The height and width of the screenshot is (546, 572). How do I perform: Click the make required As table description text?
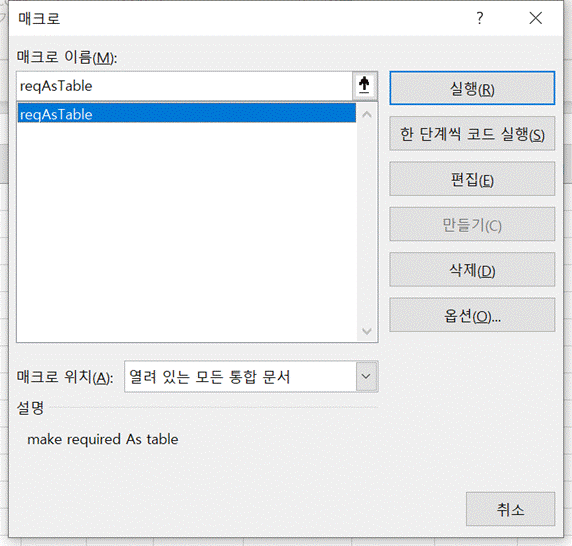click(x=103, y=439)
